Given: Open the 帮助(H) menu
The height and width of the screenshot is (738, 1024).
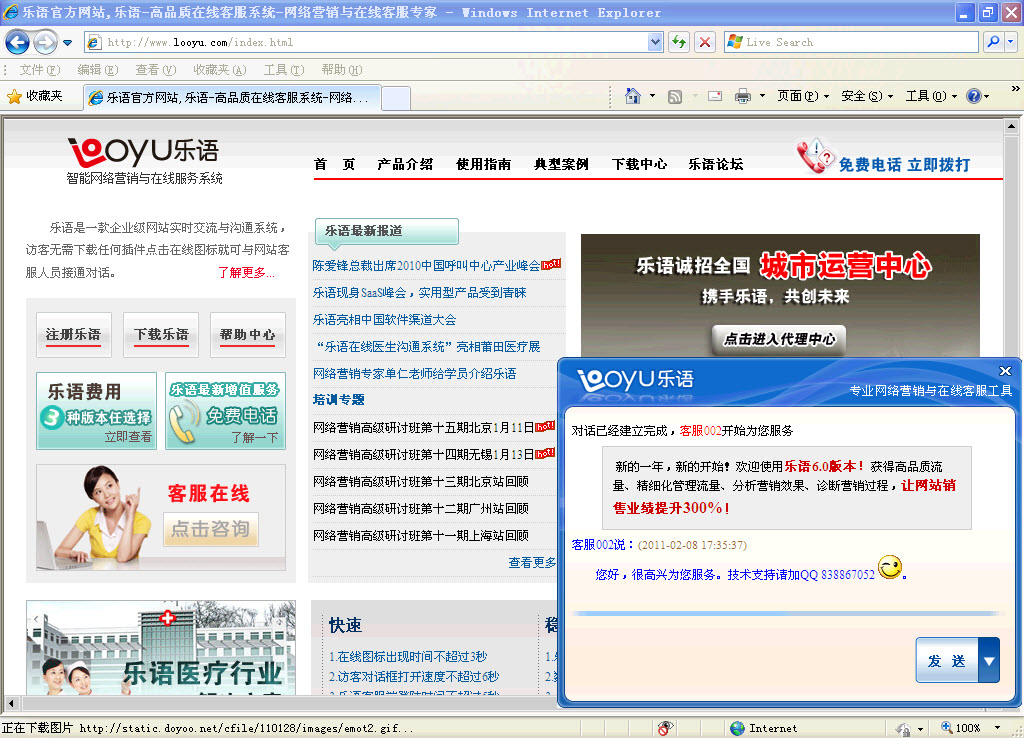Looking at the screenshot, I should pos(342,70).
